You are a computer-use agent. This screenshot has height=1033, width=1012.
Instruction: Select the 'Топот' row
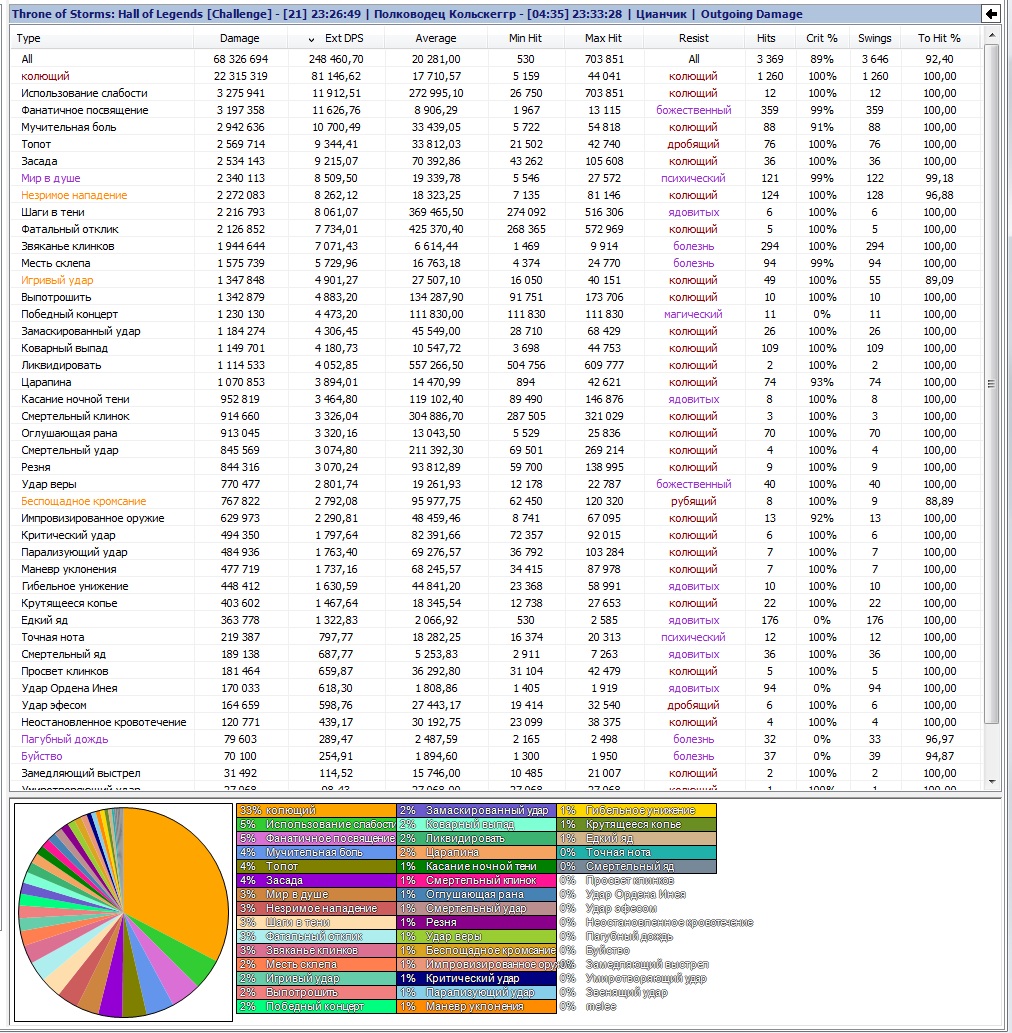tap(497, 144)
